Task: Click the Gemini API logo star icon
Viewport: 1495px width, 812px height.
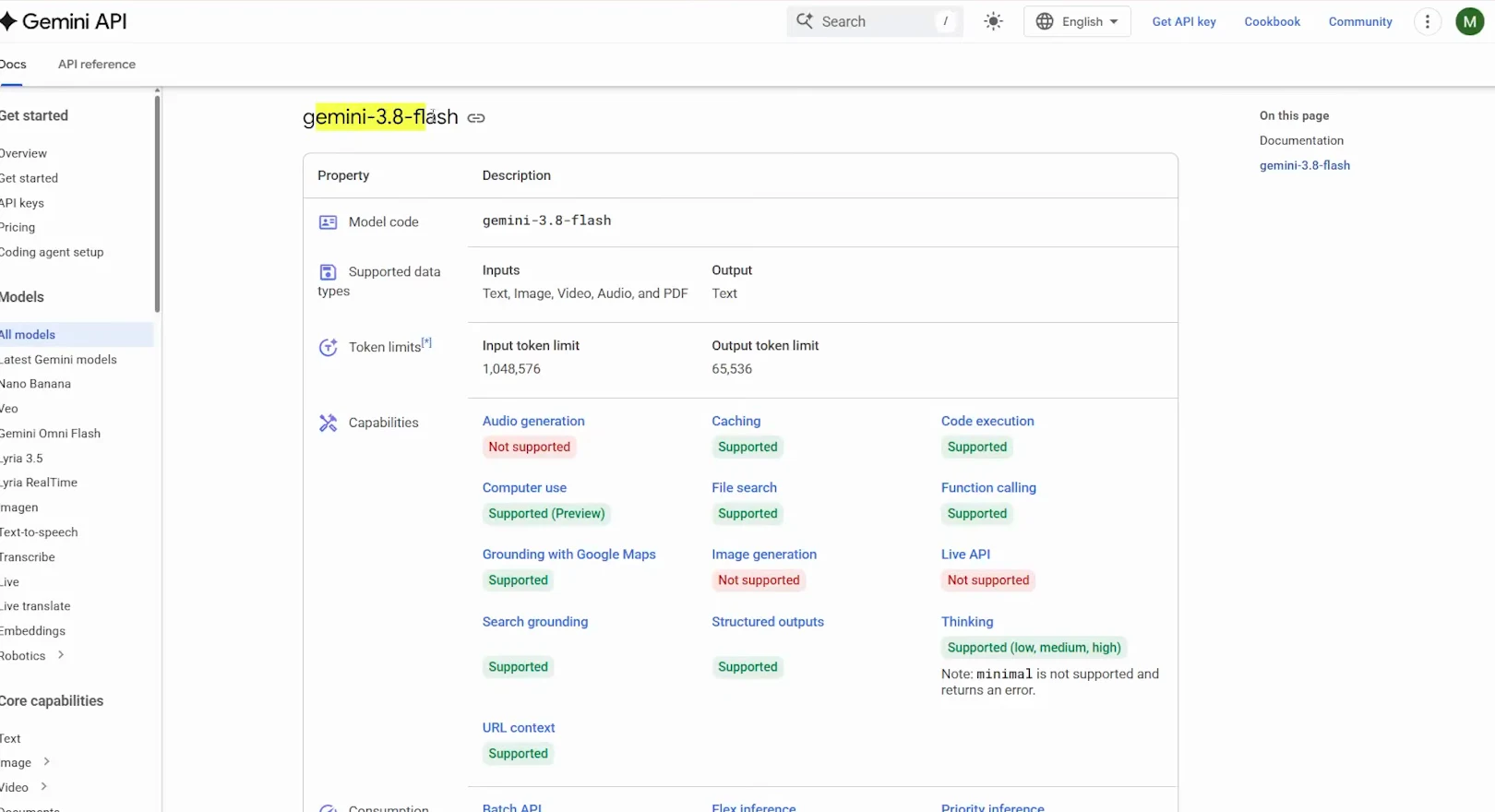Action: pyautogui.click(x=8, y=21)
